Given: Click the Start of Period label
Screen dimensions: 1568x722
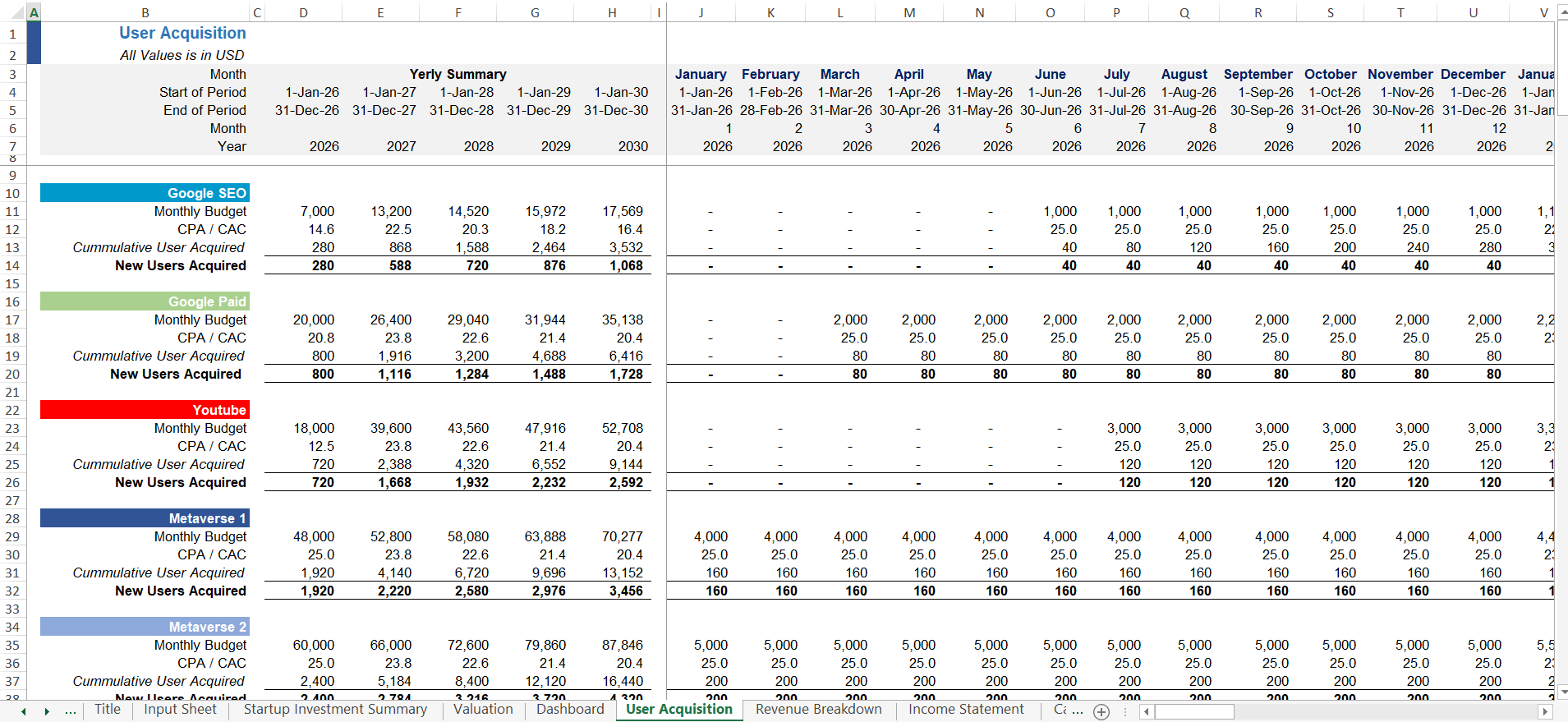Looking at the screenshot, I should point(203,92).
